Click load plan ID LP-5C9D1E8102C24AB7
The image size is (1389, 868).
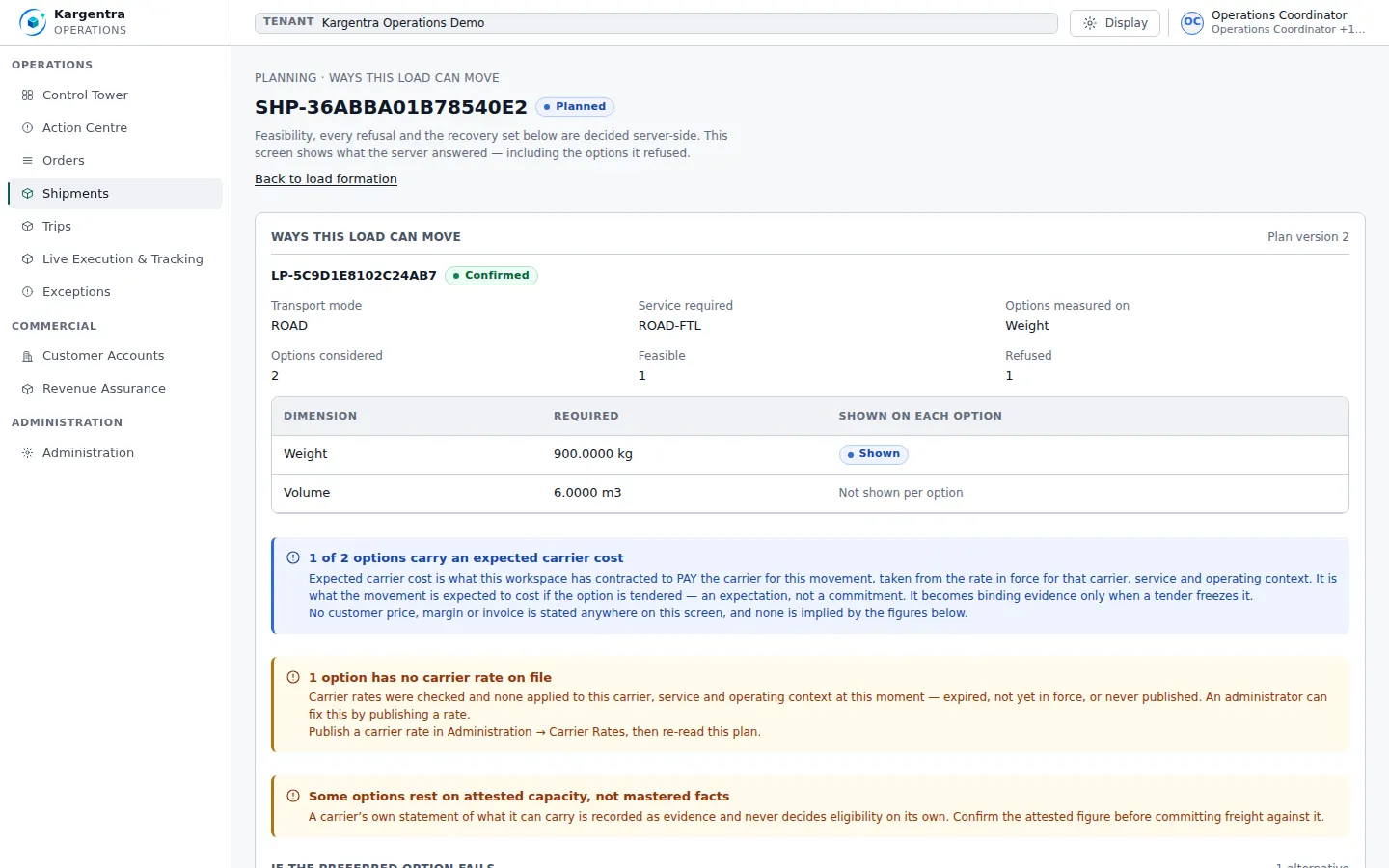354,276
